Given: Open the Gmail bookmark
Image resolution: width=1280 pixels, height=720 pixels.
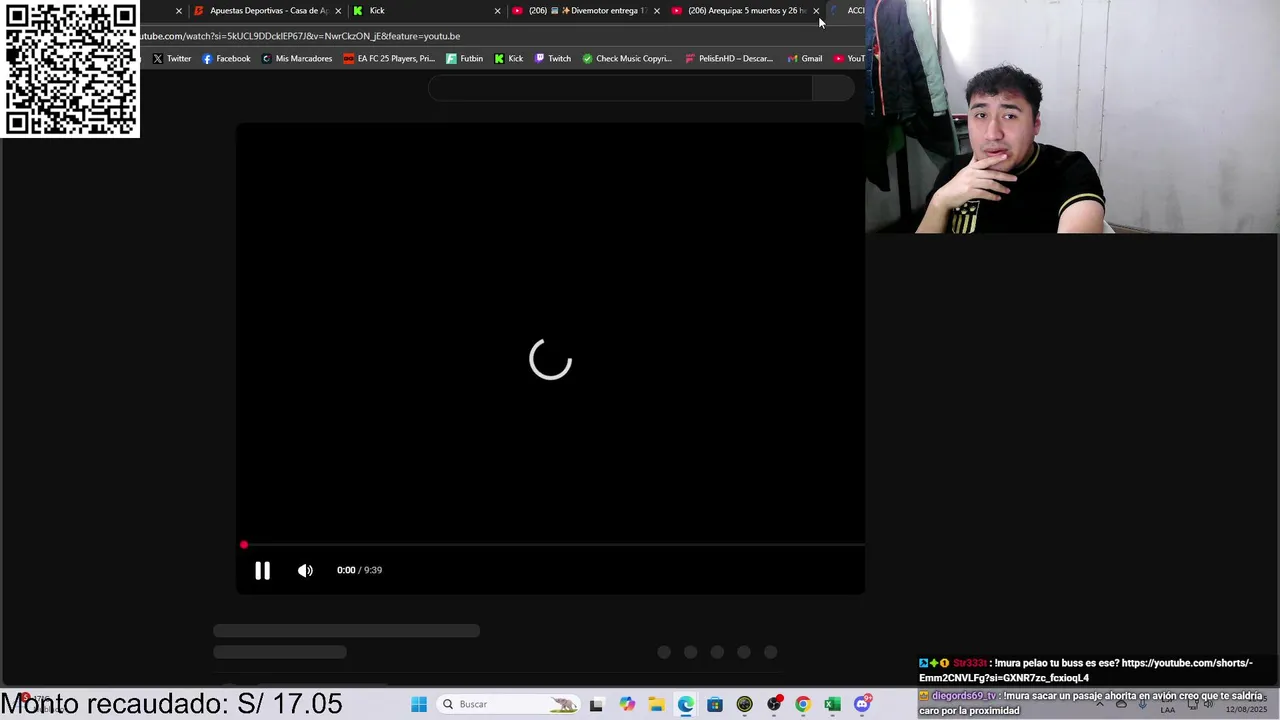Looking at the screenshot, I should (x=805, y=59).
